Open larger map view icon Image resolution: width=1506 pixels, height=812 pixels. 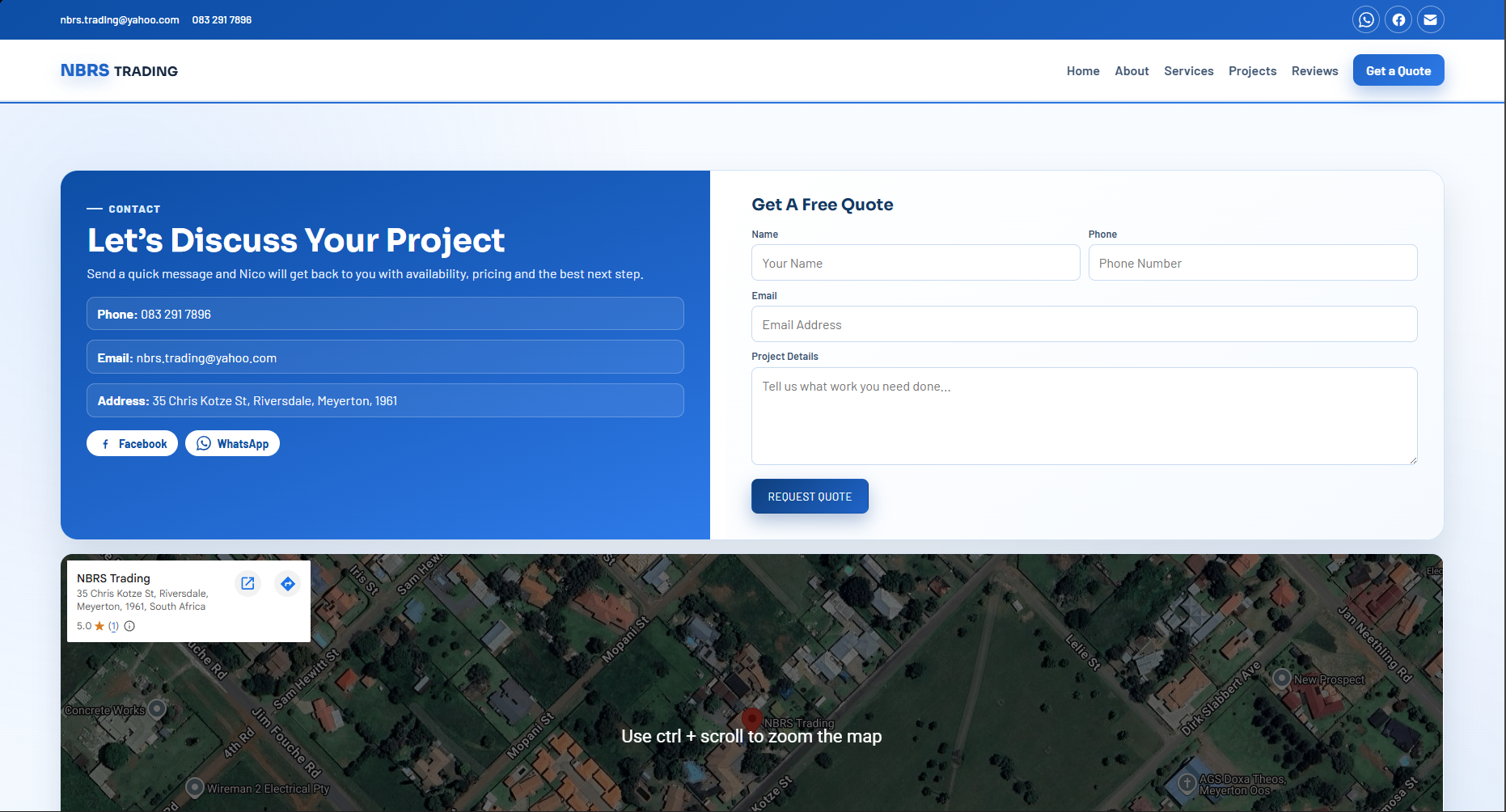pos(248,583)
